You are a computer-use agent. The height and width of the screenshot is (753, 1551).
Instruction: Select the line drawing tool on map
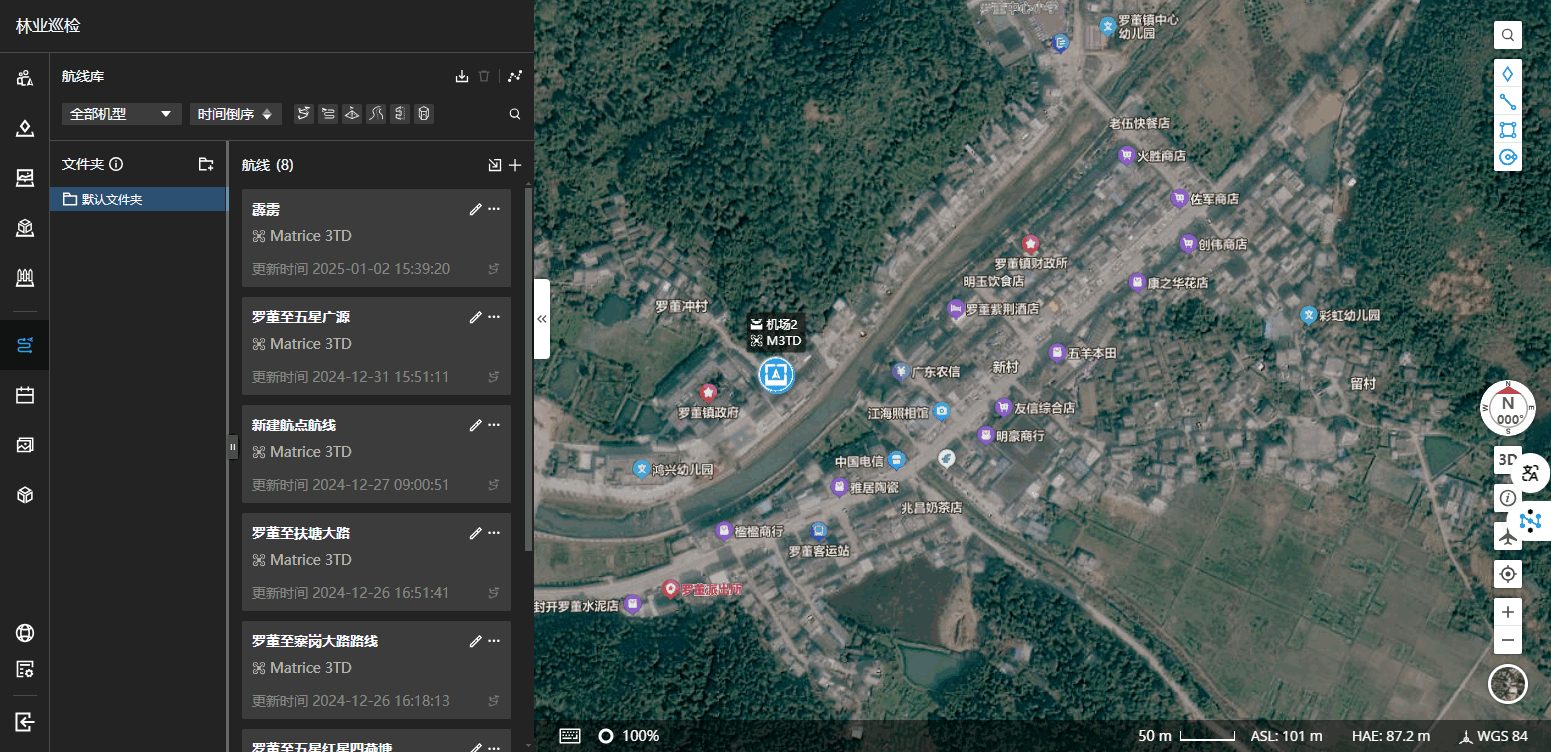coord(1508,102)
